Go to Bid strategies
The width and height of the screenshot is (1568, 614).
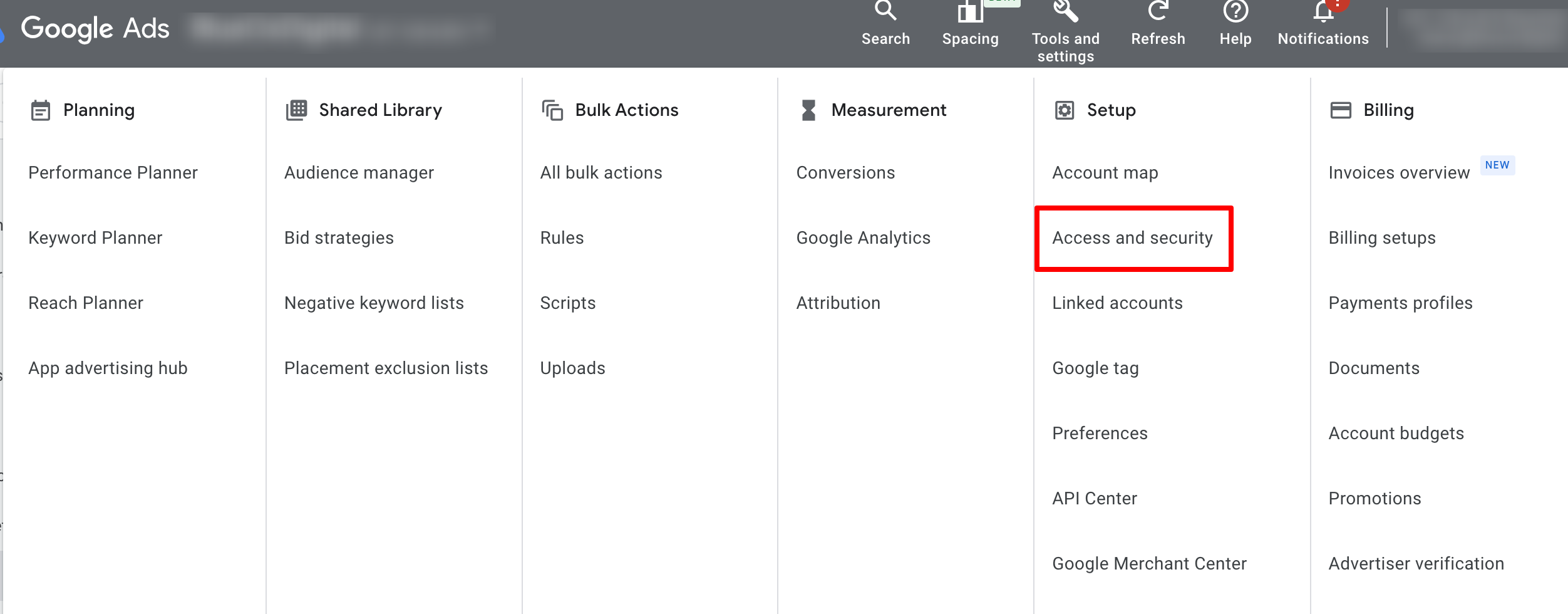339,238
